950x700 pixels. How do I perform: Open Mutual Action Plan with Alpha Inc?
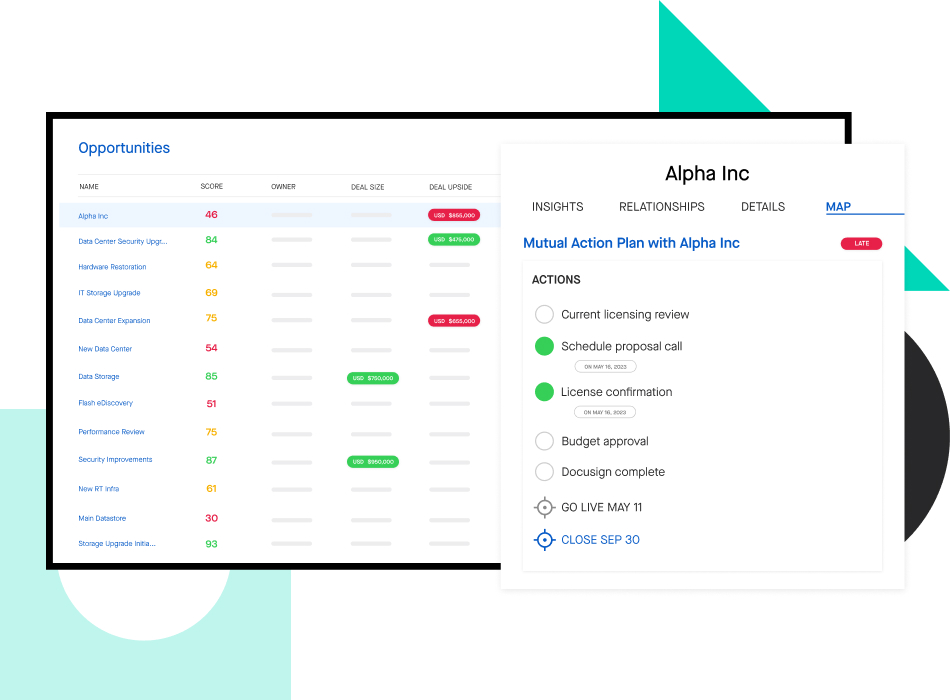[x=631, y=243]
